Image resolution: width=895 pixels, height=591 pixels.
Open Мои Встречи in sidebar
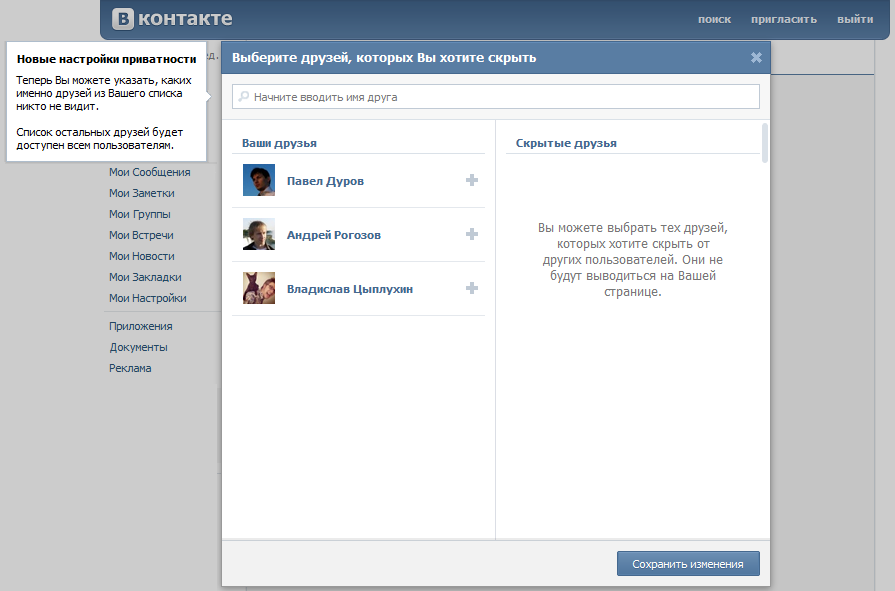(141, 235)
